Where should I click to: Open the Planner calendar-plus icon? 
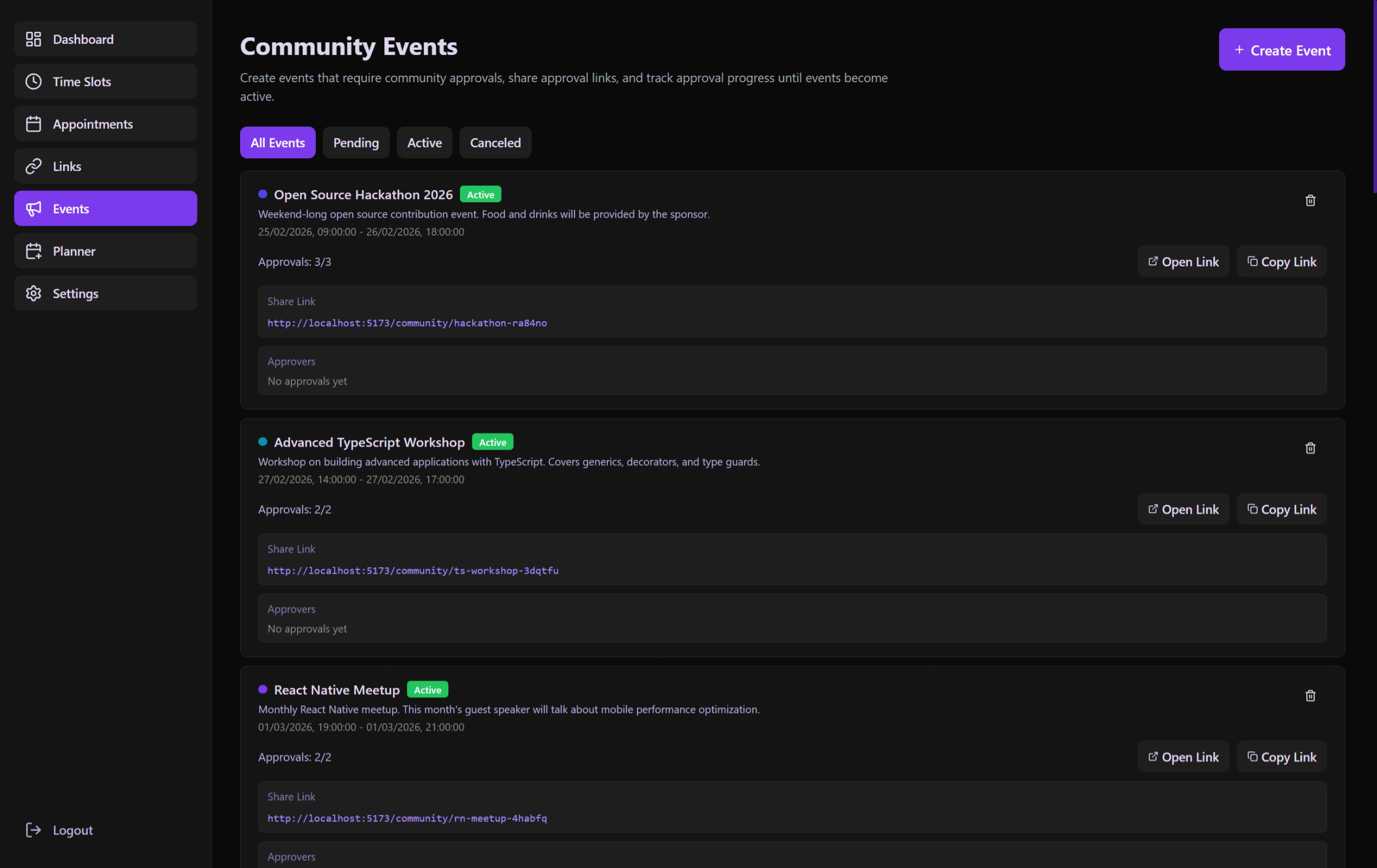click(33, 250)
